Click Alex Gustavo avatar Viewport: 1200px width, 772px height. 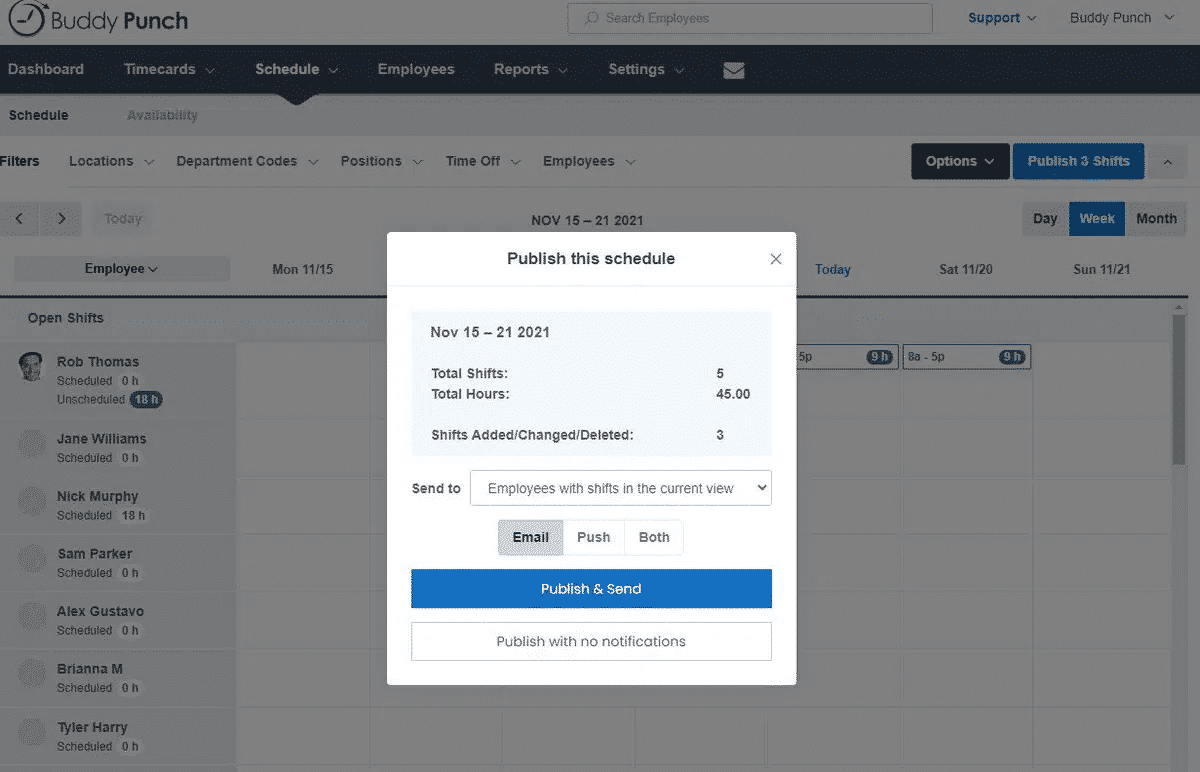click(x=32, y=616)
